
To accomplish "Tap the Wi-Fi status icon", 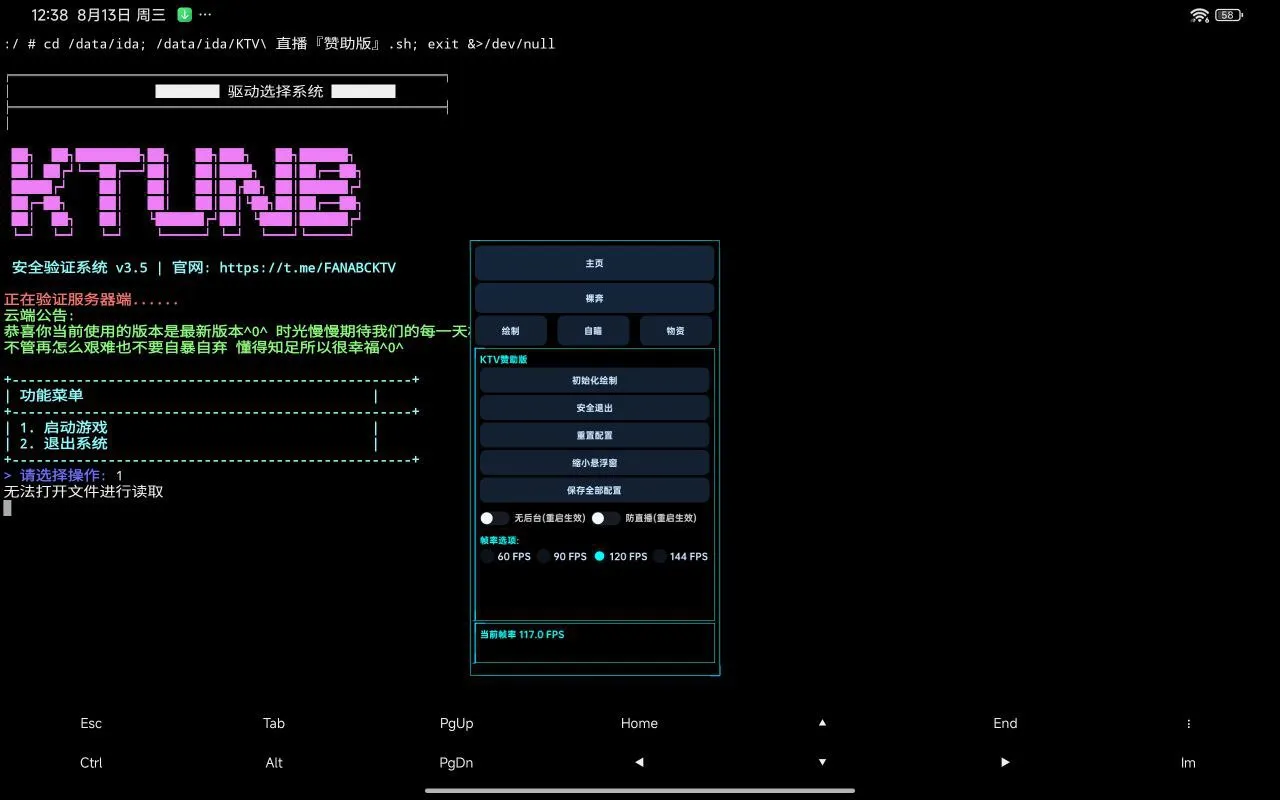I will [x=1200, y=15].
